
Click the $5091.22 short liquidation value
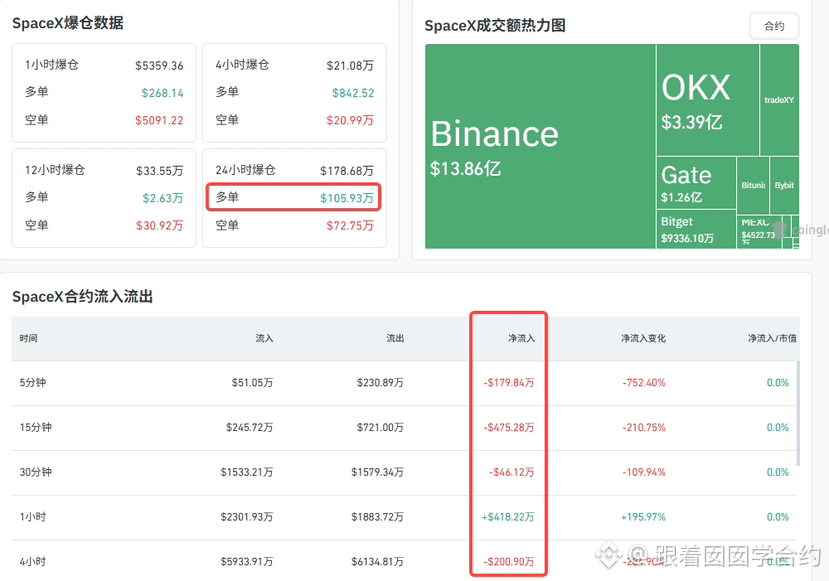coord(159,121)
